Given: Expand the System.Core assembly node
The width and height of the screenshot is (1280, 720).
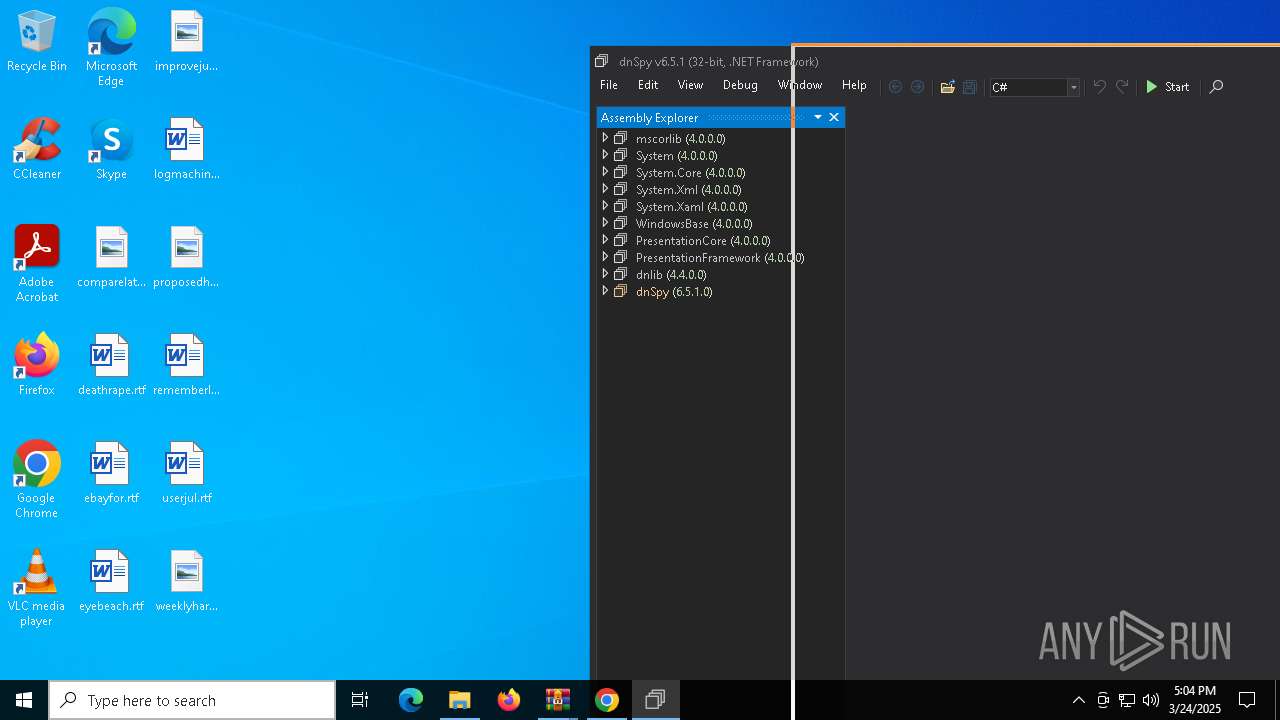Looking at the screenshot, I should click(x=605, y=172).
